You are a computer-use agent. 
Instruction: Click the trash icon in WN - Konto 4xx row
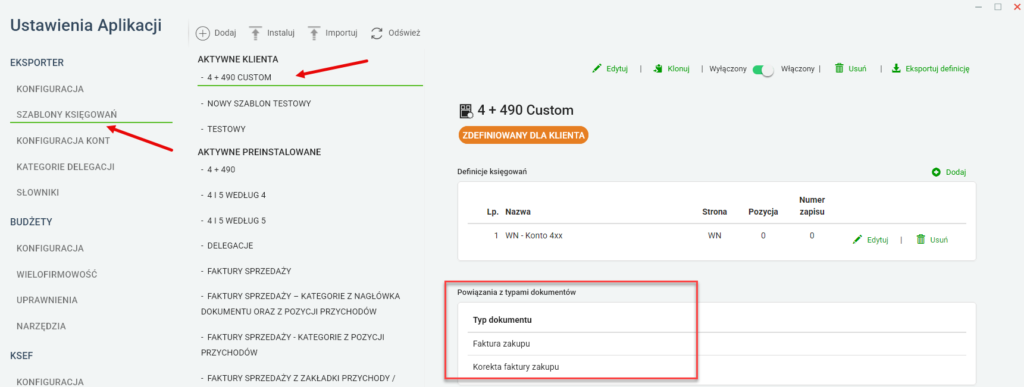click(x=921, y=240)
